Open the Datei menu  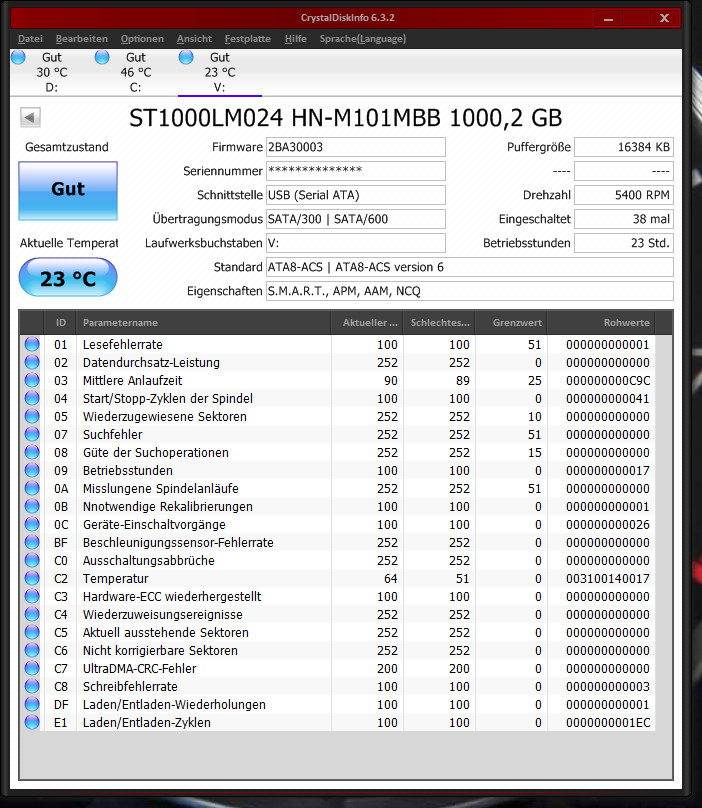[x=30, y=39]
